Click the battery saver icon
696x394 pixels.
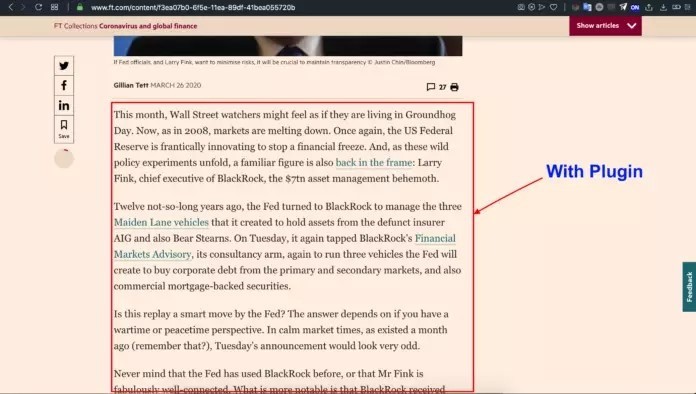point(676,7)
